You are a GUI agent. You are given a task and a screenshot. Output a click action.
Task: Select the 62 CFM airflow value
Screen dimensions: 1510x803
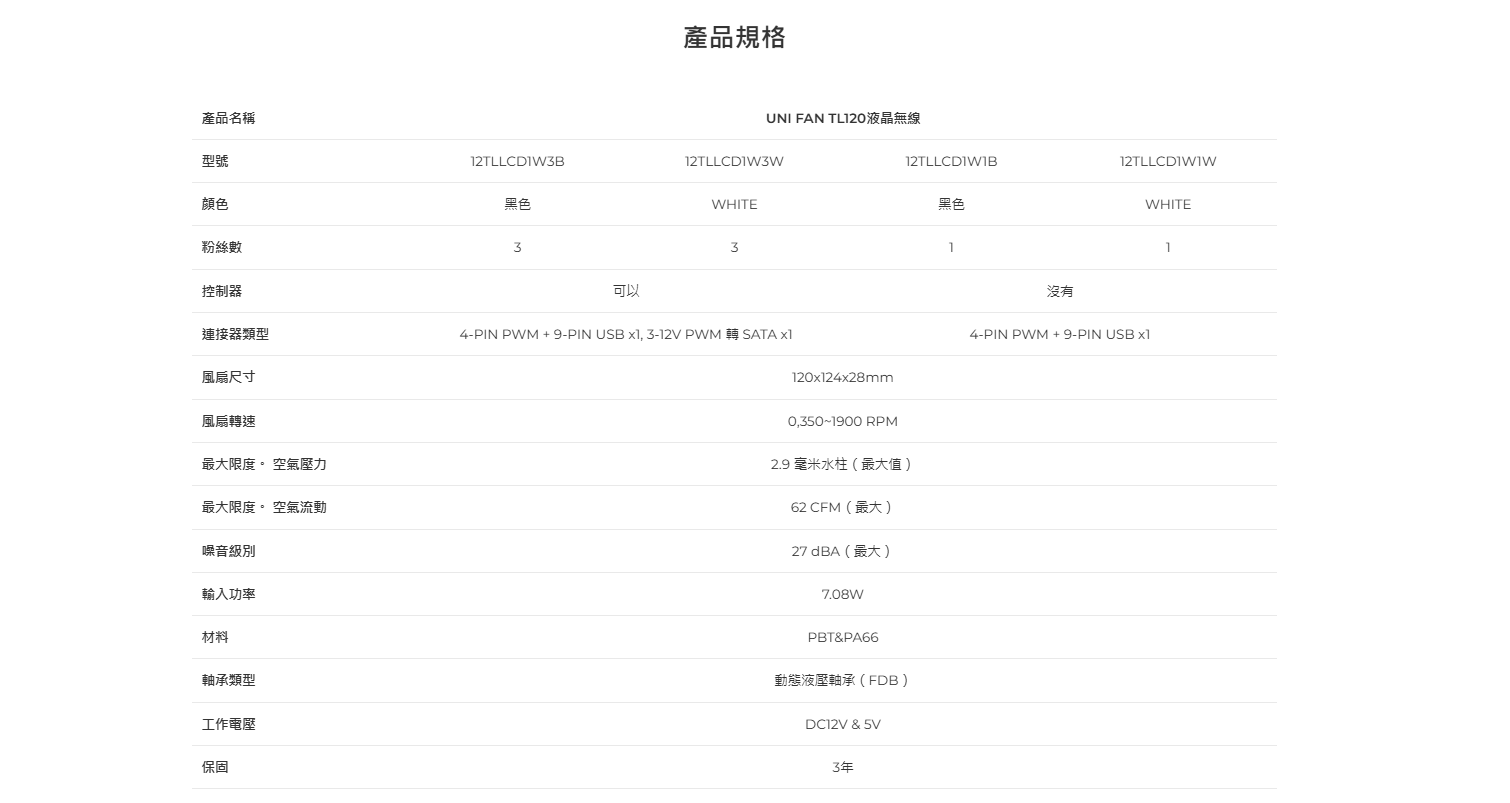pyautogui.click(x=842, y=507)
